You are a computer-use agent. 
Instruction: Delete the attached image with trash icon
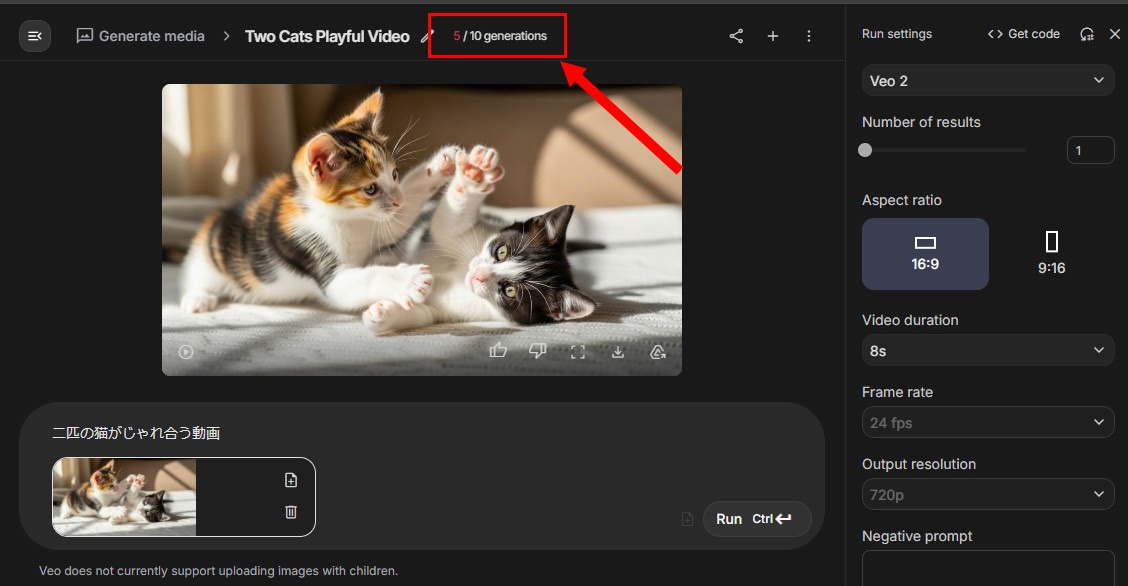coord(291,512)
